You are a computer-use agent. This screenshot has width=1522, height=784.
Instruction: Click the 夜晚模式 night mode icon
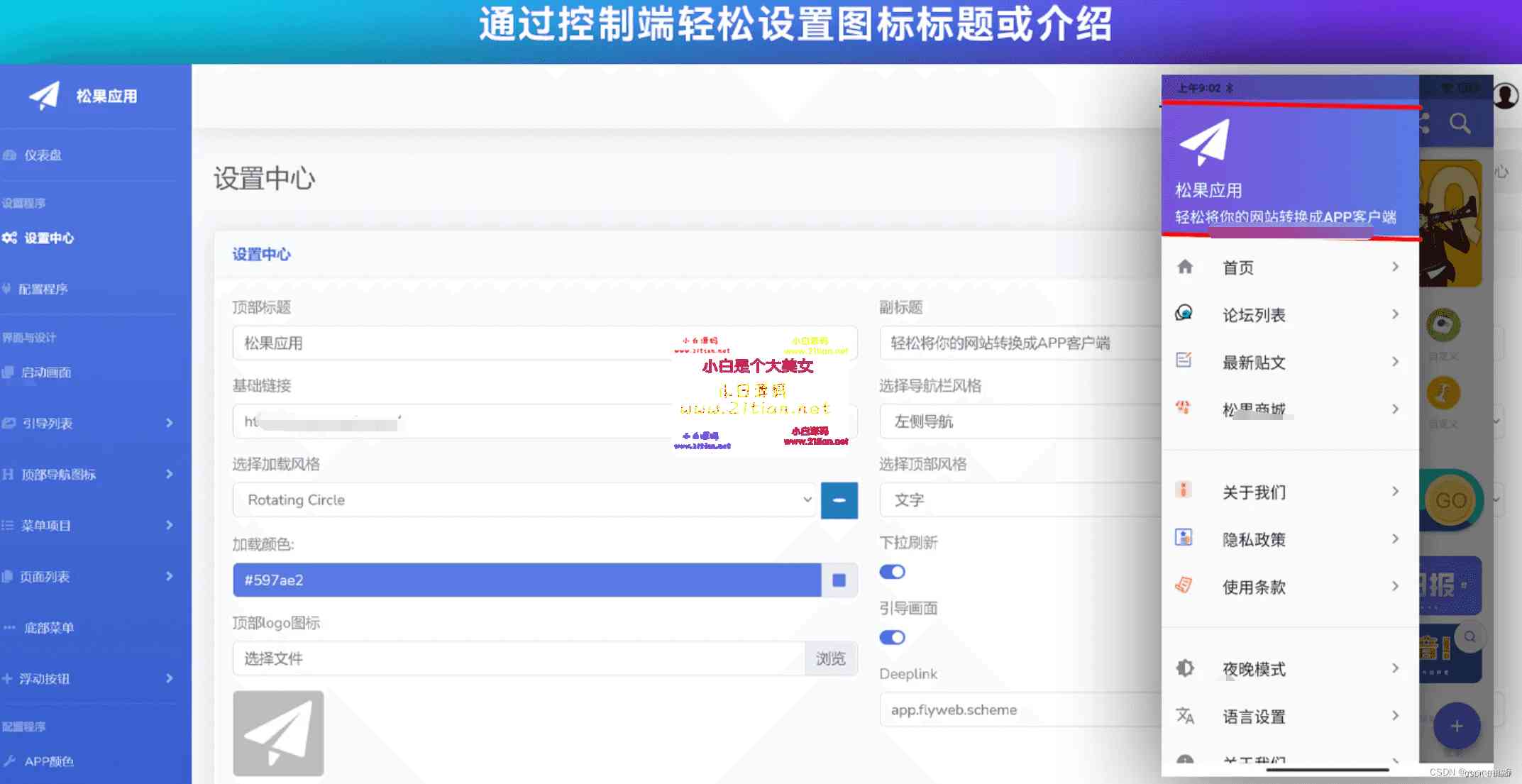point(1185,668)
